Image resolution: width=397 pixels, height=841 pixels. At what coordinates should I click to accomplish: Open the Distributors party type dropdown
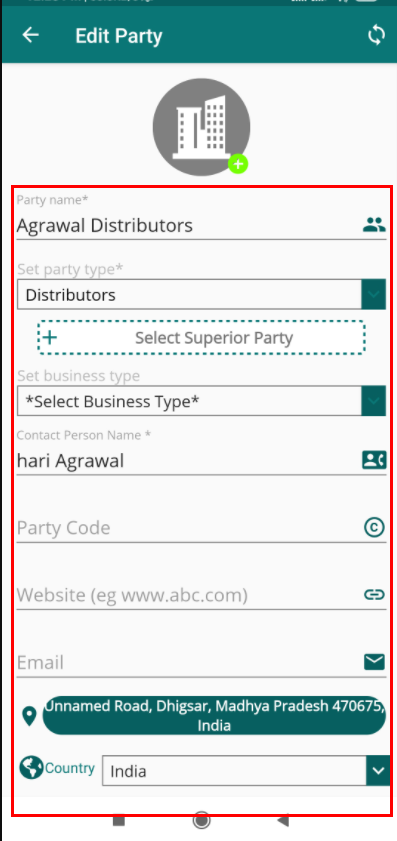click(201, 294)
